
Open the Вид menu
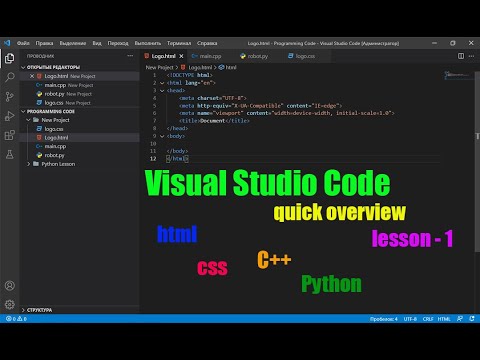pyautogui.click(x=97, y=43)
